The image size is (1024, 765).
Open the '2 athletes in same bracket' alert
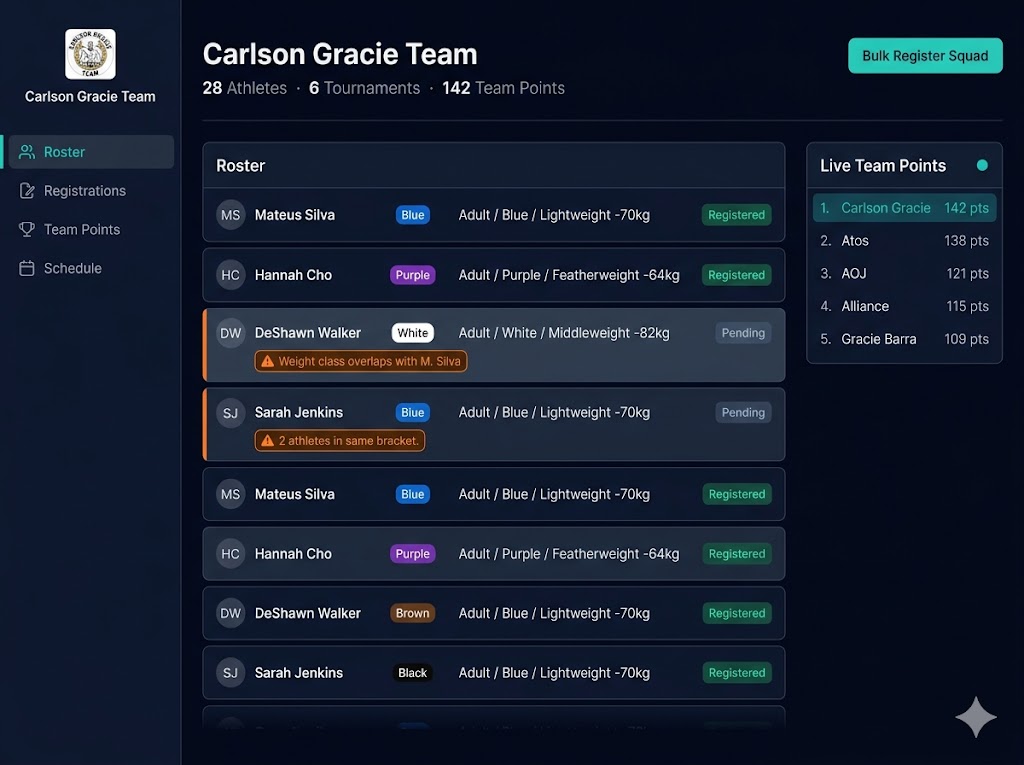tap(340, 441)
